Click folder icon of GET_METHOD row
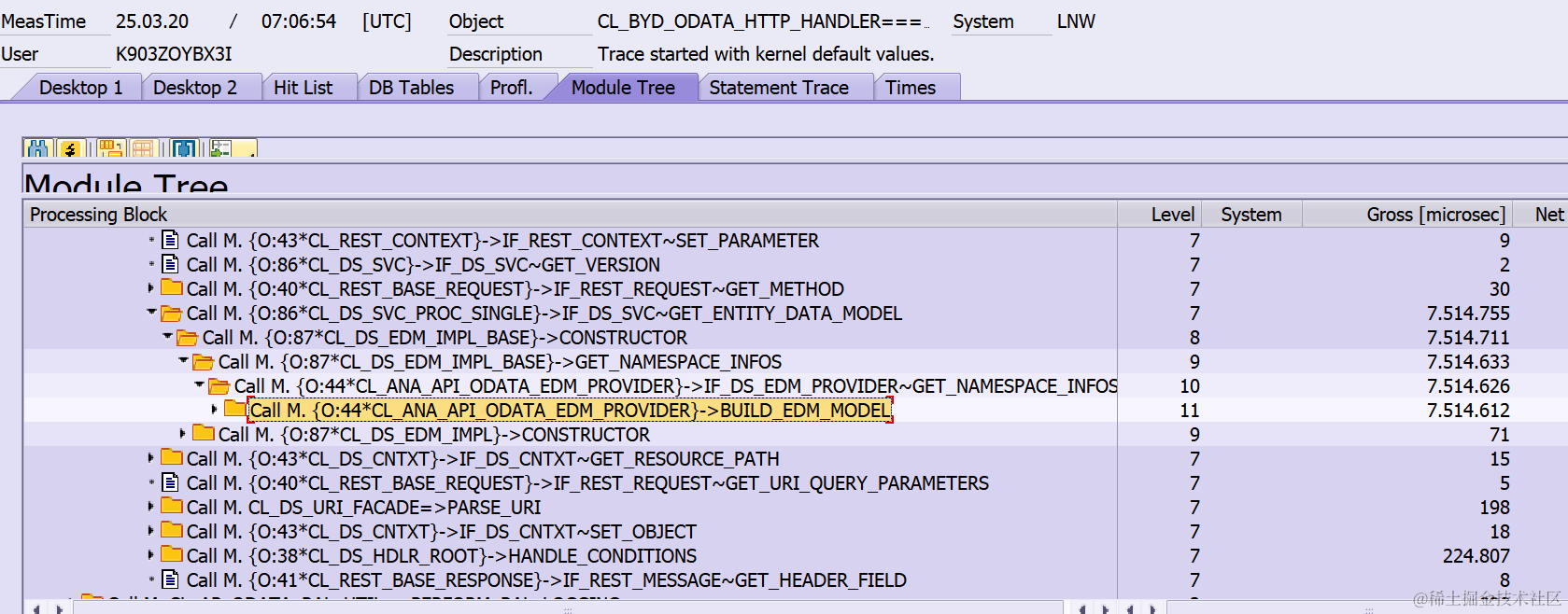1568x614 pixels. pos(171,287)
